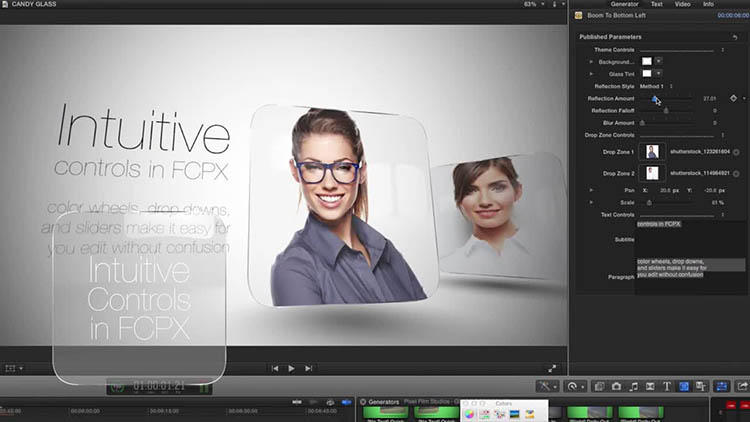Click the full-screen viewer arrows icon

(x=552, y=368)
